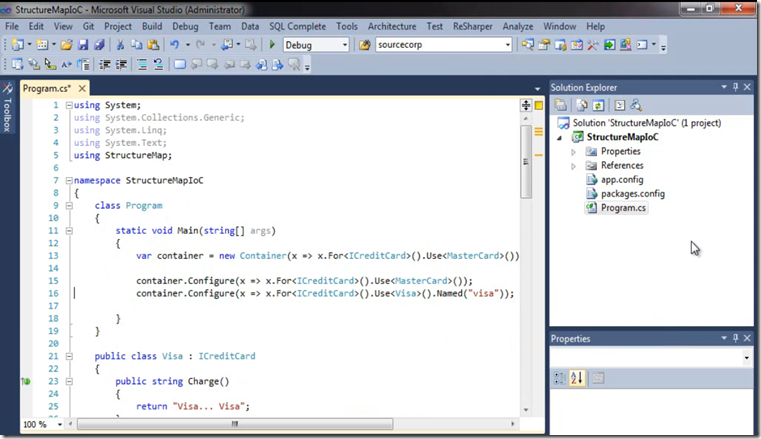Expand the Properties folder node
761x439 pixels.
(x=573, y=152)
